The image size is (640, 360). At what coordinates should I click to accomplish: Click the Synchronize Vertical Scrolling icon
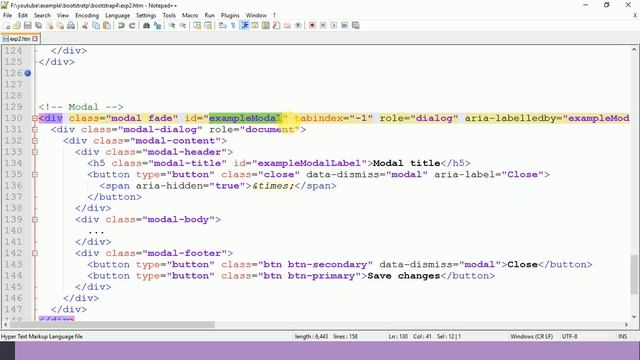(x=197, y=25)
